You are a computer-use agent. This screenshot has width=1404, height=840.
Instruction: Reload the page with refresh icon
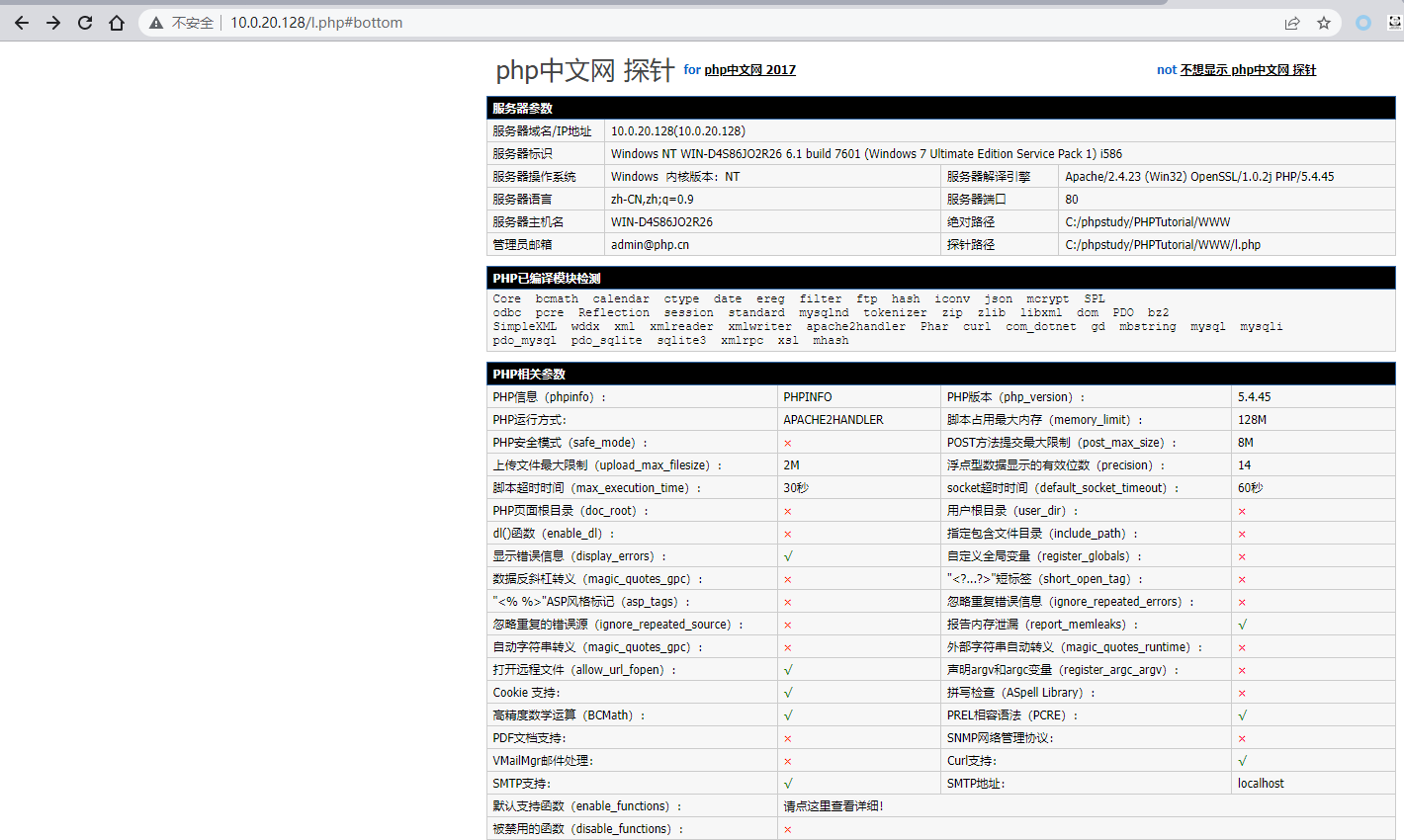pyautogui.click(x=85, y=23)
